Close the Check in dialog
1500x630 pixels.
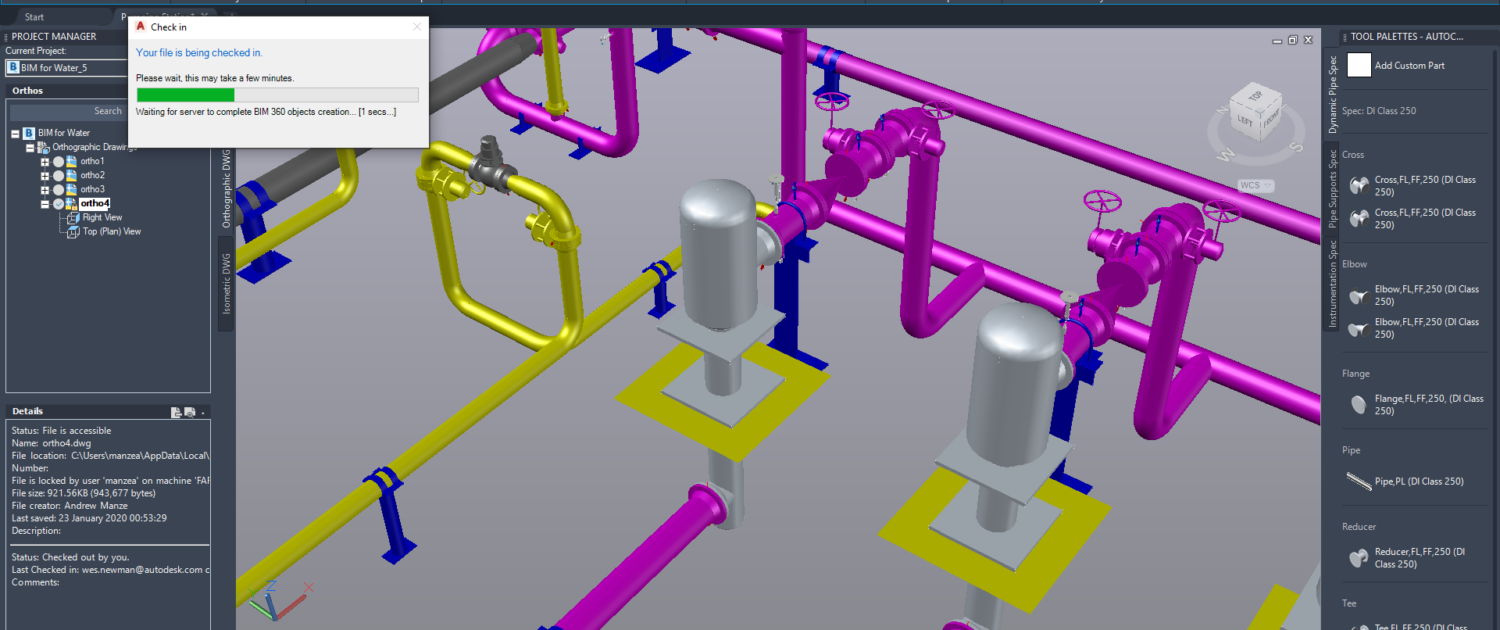click(x=418, y=27)
